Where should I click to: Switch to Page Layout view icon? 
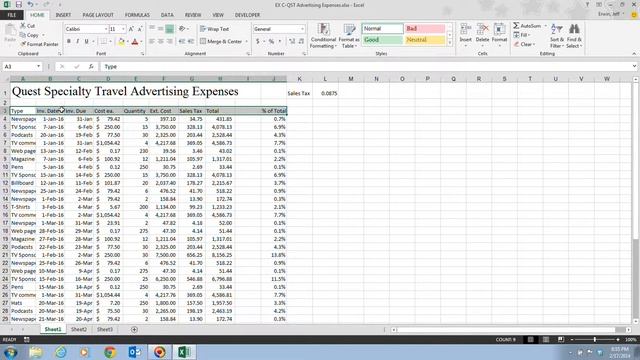point(546,340)
